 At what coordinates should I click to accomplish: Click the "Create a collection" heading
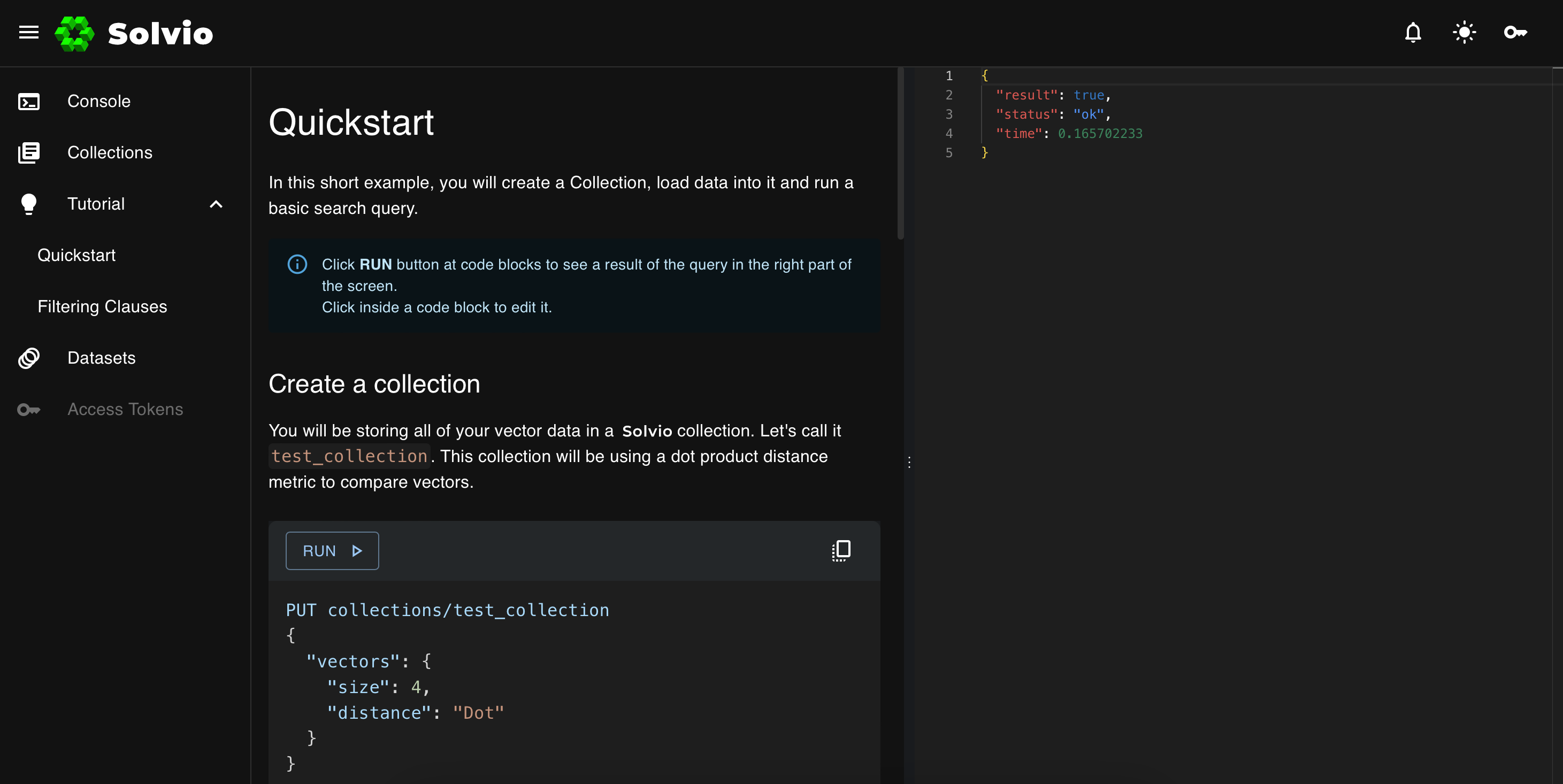click(374, 384)
